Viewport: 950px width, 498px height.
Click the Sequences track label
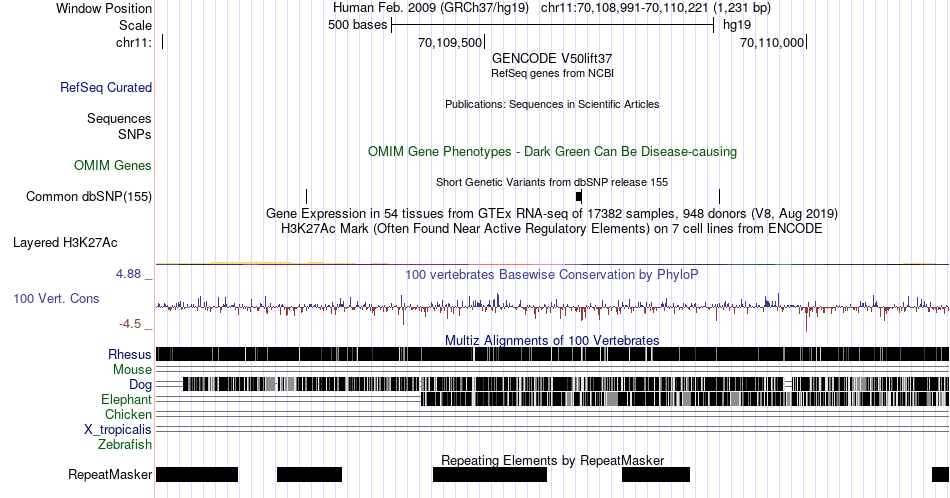point(119,118)
